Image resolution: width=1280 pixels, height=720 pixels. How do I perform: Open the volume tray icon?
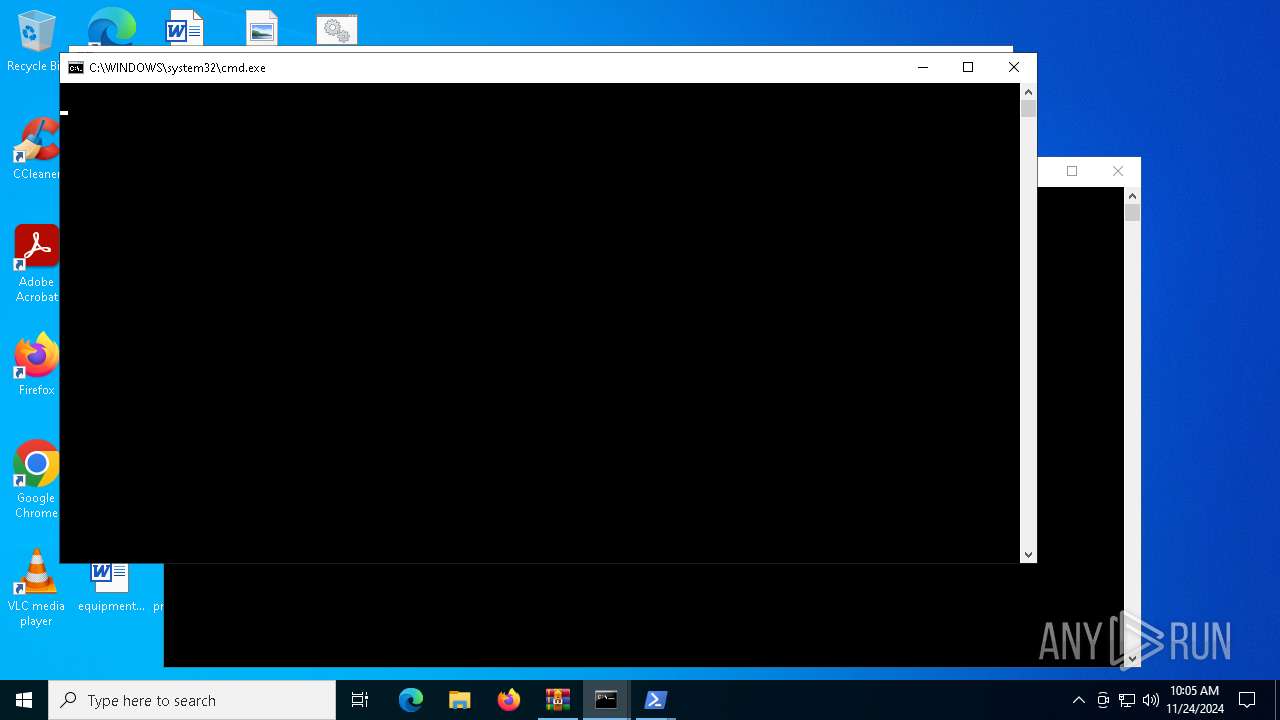1151,700
